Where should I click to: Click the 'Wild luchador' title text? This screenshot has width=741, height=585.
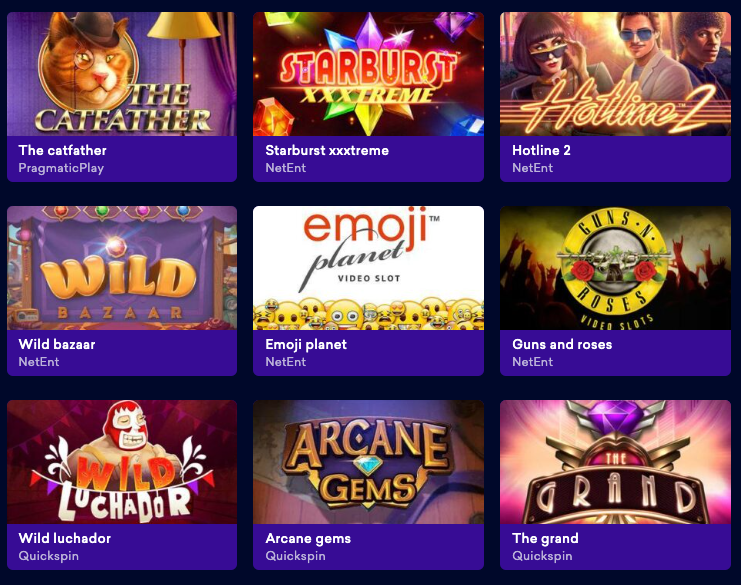tap(65, 538)
